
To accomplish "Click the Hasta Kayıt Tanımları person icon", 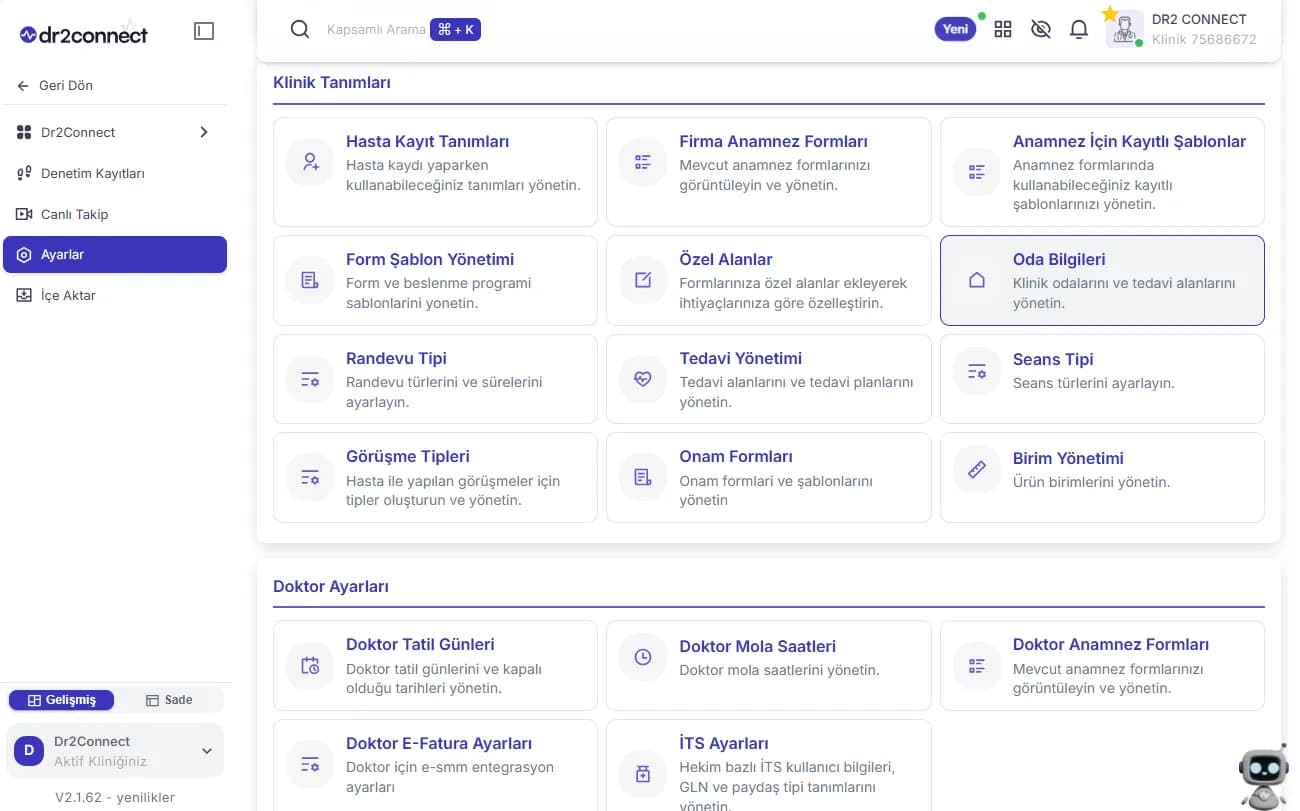I will [310, 162].
